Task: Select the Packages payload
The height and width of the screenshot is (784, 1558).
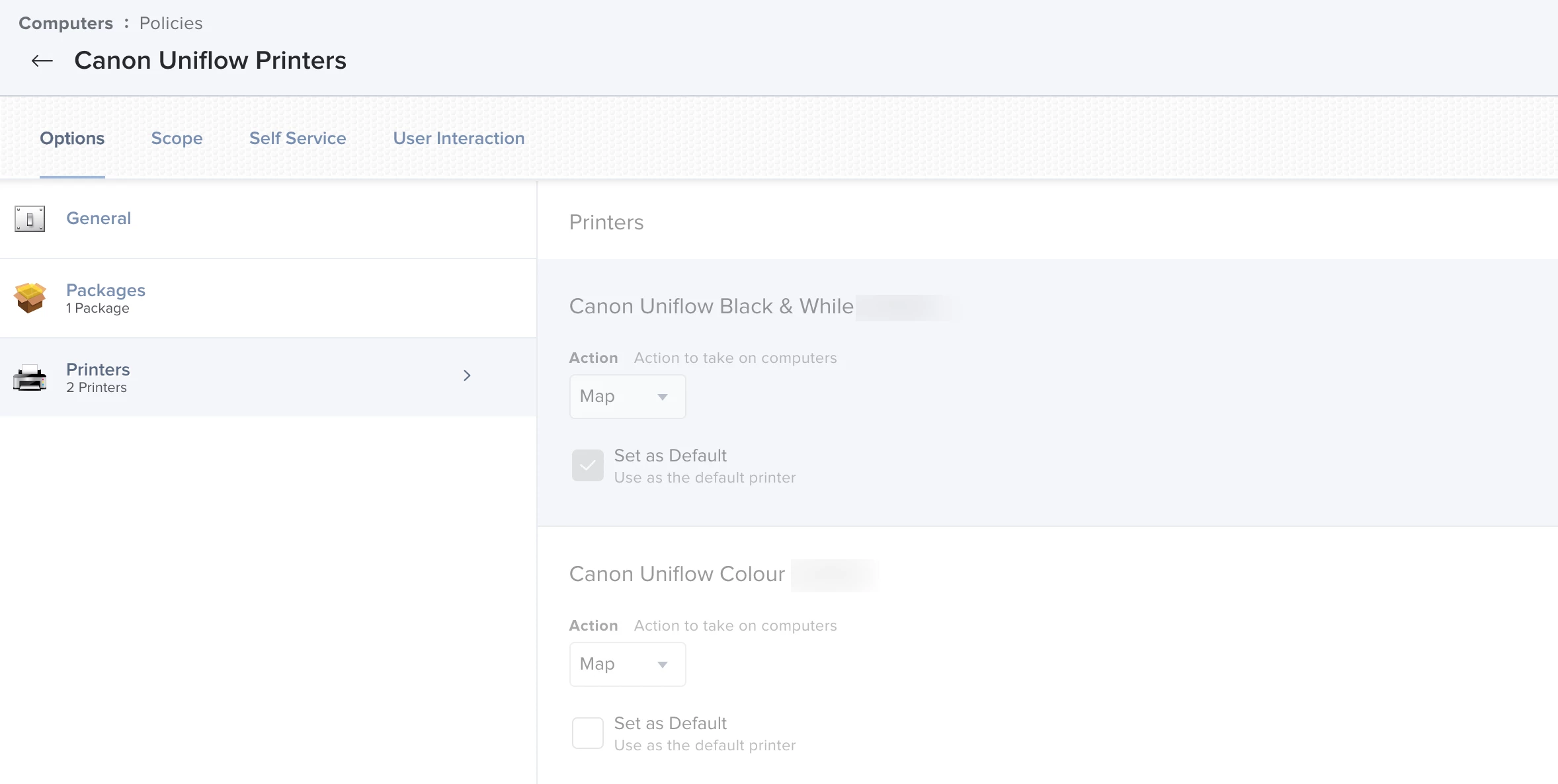Action: (x=106, y=290)
